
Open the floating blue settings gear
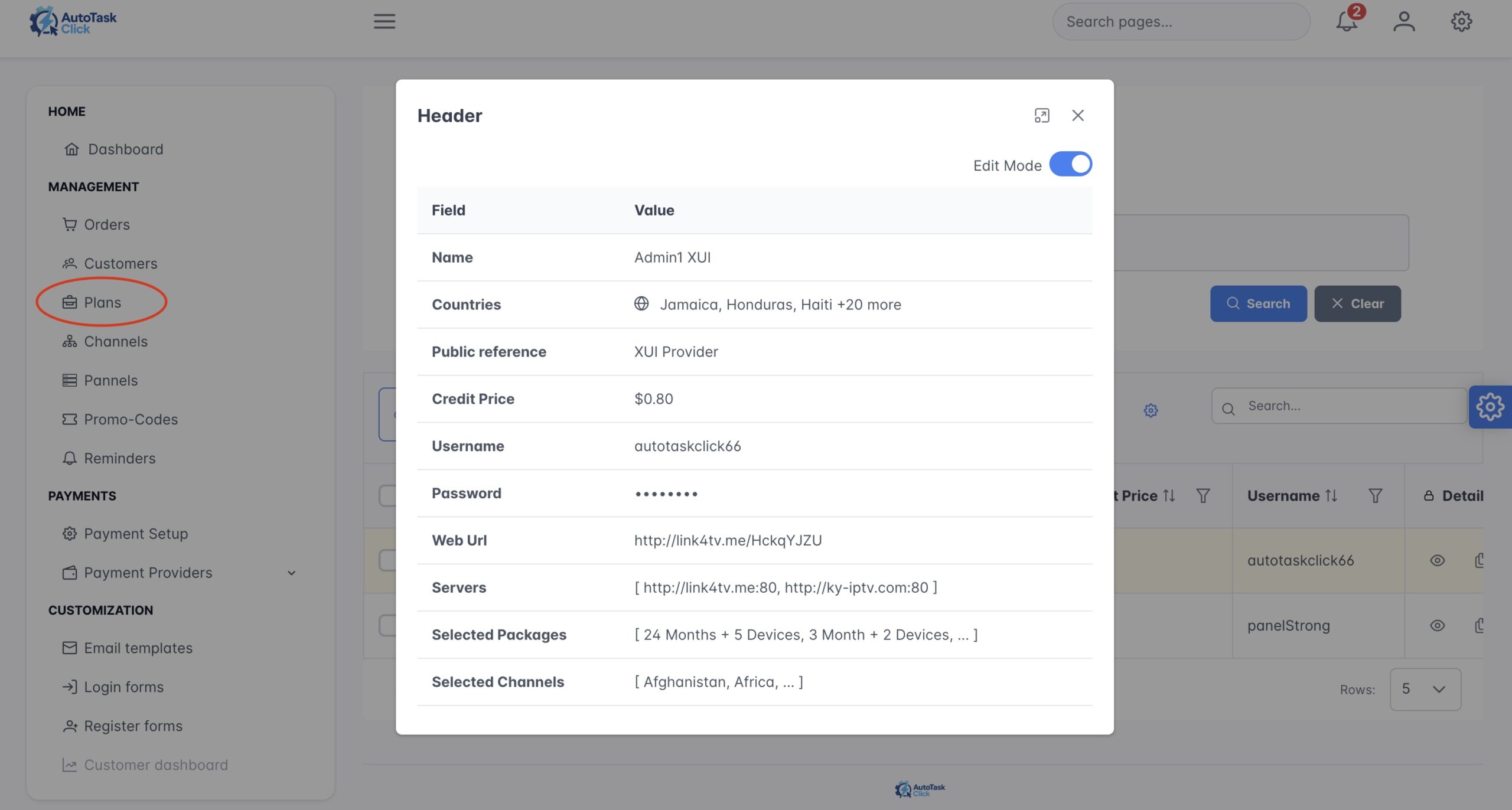1490,407
